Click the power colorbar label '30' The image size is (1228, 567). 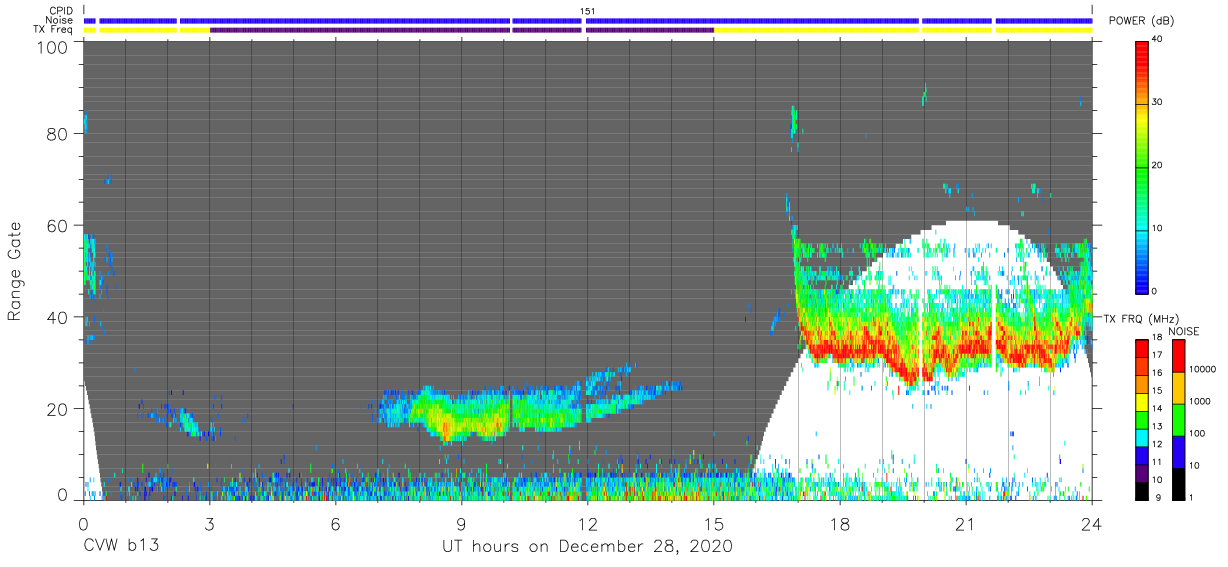coord(1157,102)
